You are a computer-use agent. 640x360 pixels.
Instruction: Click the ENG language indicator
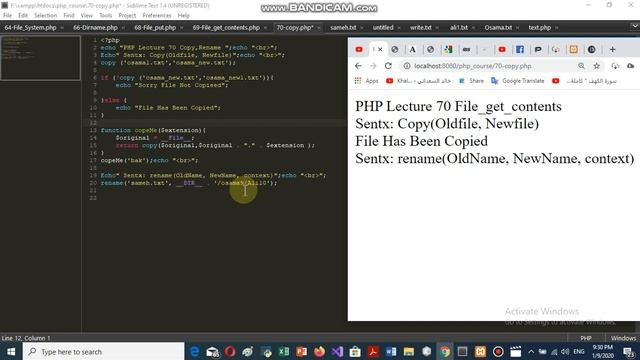pyautogui.click(x=579, y=351)
